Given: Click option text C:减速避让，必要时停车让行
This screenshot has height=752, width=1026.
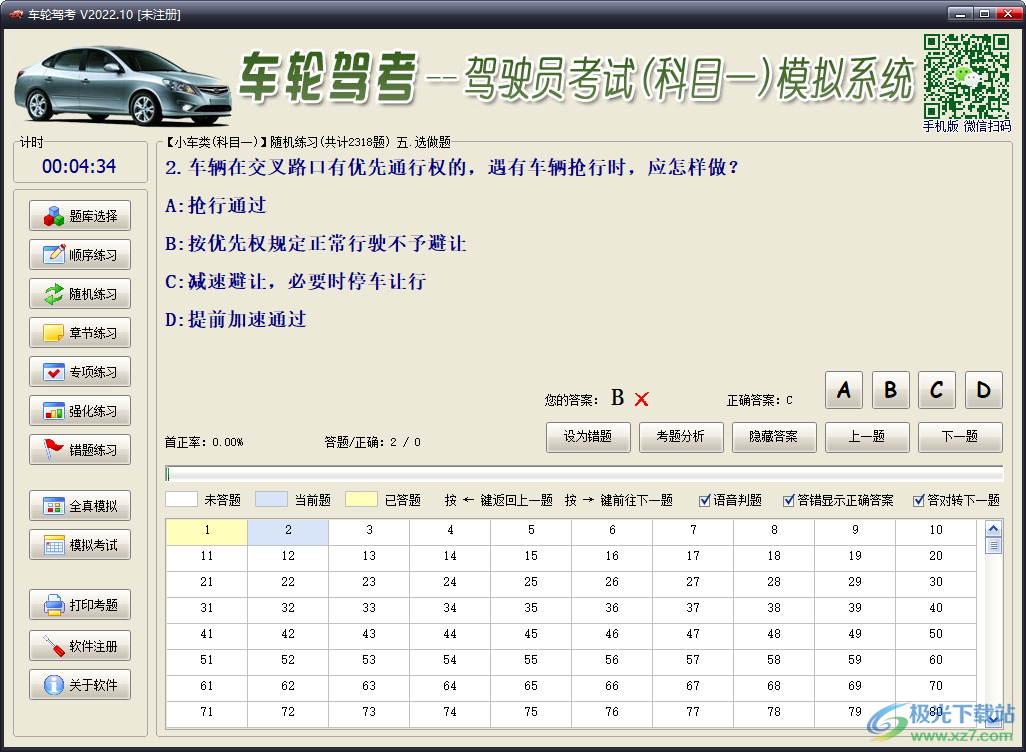Looking at the screenshot, I should click(x=296, y=282).
